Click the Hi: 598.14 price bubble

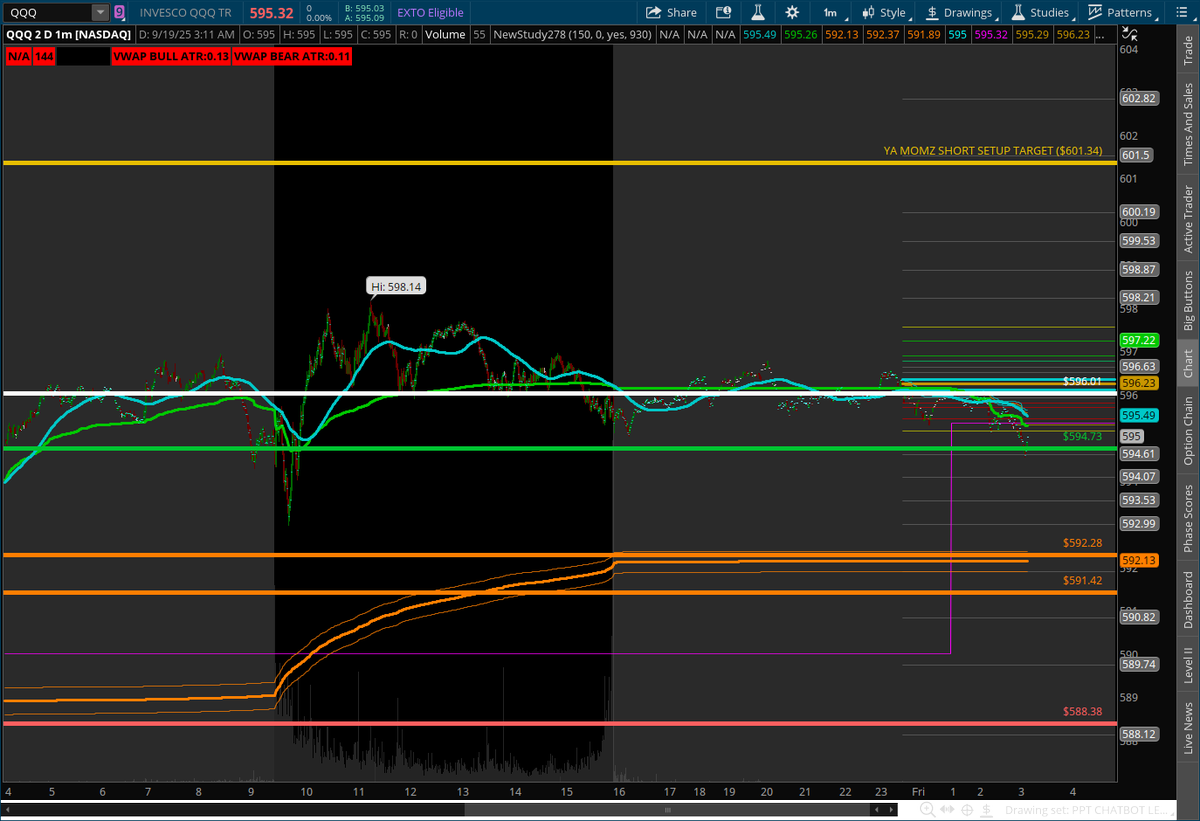pyautogui.click(x=397, y=286)
